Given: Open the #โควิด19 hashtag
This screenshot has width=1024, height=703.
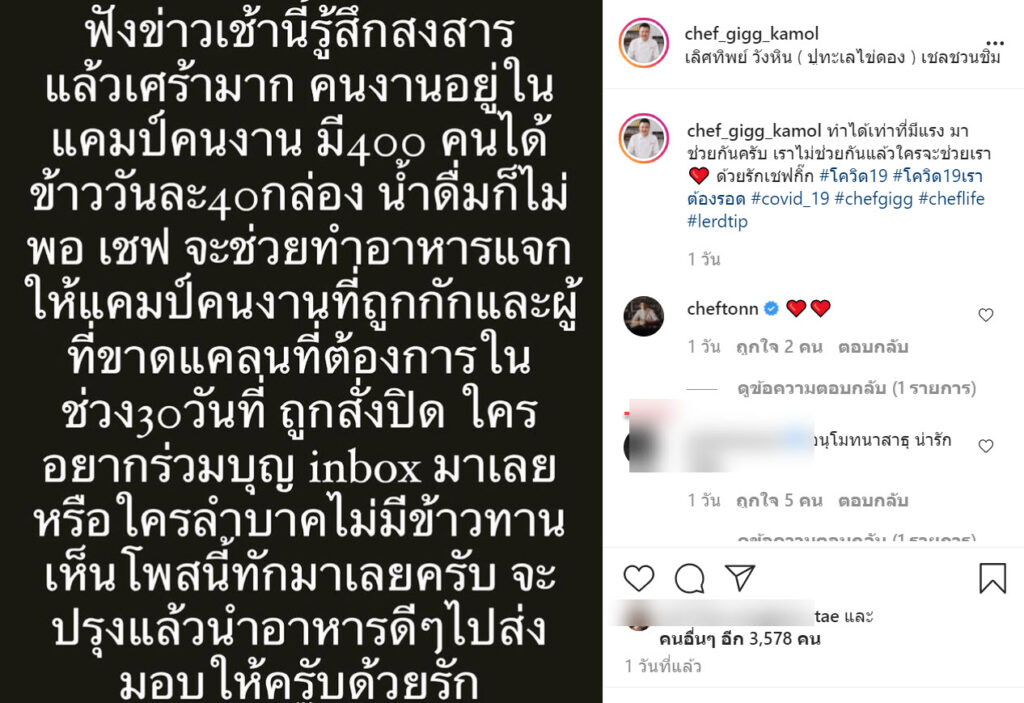Looking at the screenshot, I should click(853, 176).
